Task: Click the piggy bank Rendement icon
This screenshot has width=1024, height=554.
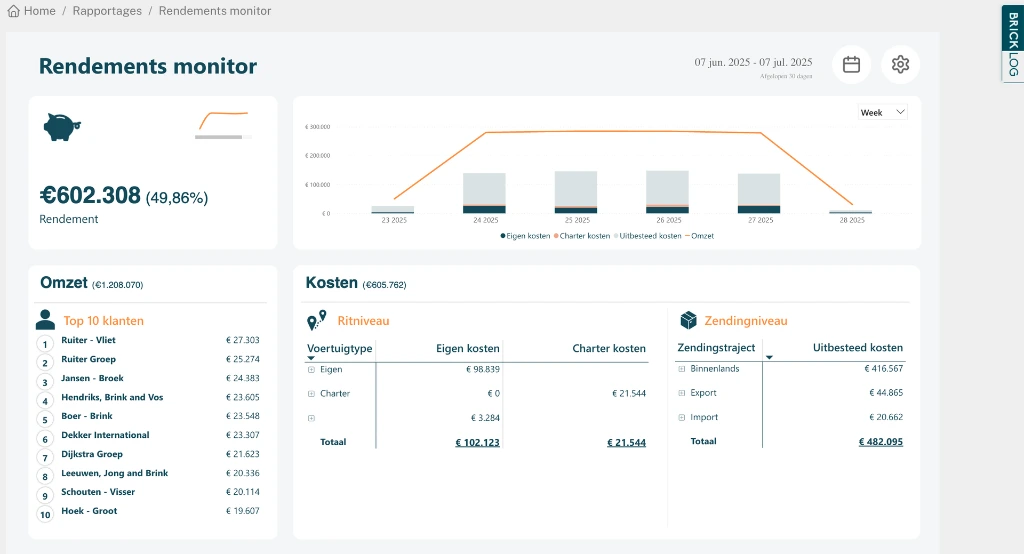Action: click(61, 127)
